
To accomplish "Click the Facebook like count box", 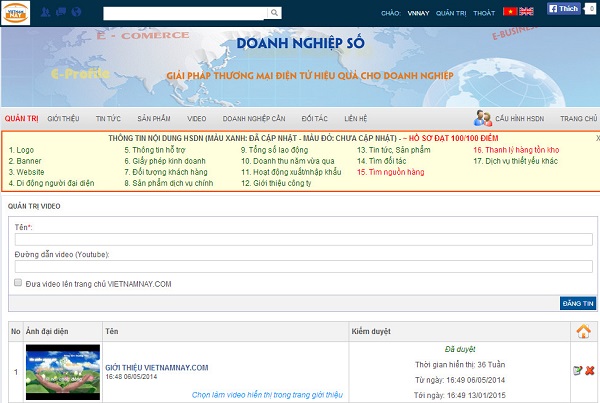I will click(591, 8).
